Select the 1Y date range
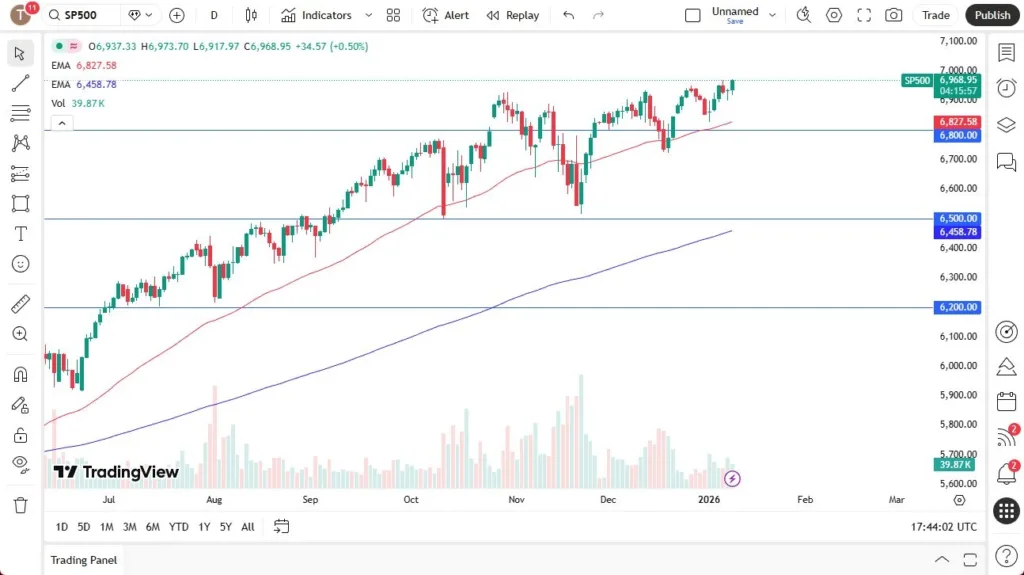Image resolution: width=1024 pixels, height=575 pixels. (204, 527)
